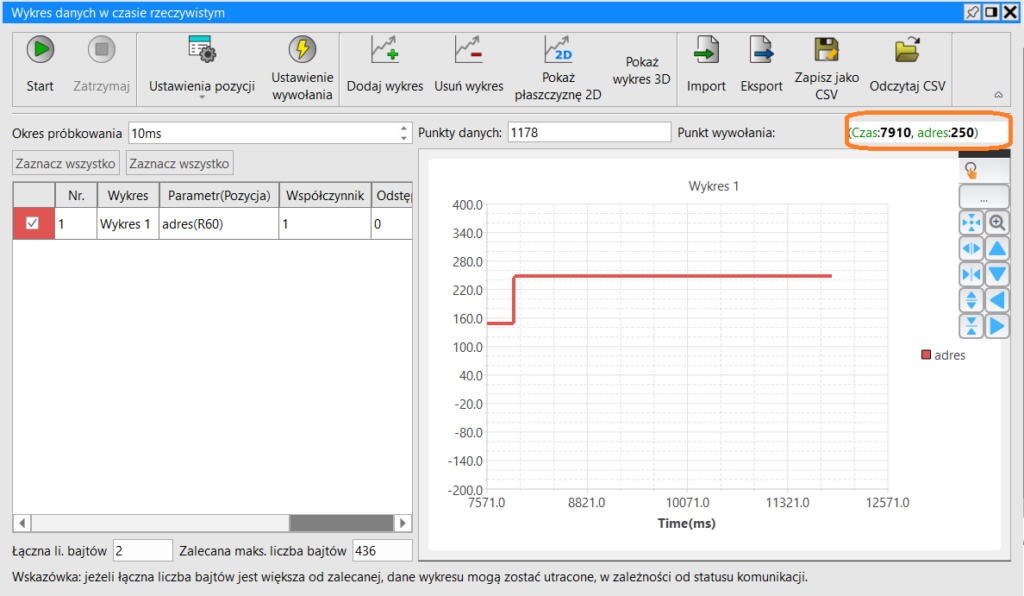The height and width of the screenshot is (596, 1024).
Task: Open Ustawienia pozycji settings
Action: pos(202,65)
